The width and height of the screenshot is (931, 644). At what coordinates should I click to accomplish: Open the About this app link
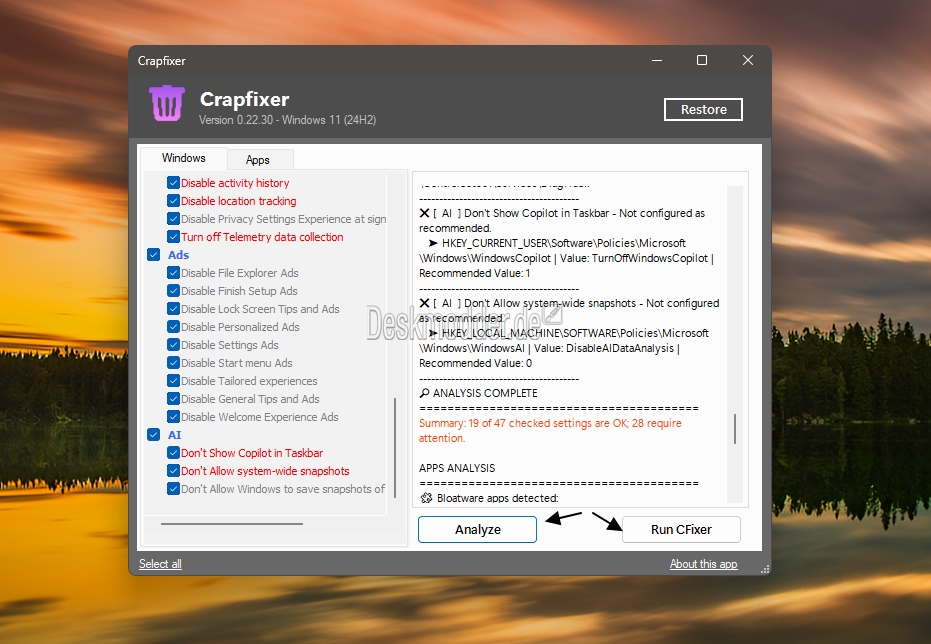(704, 564)
